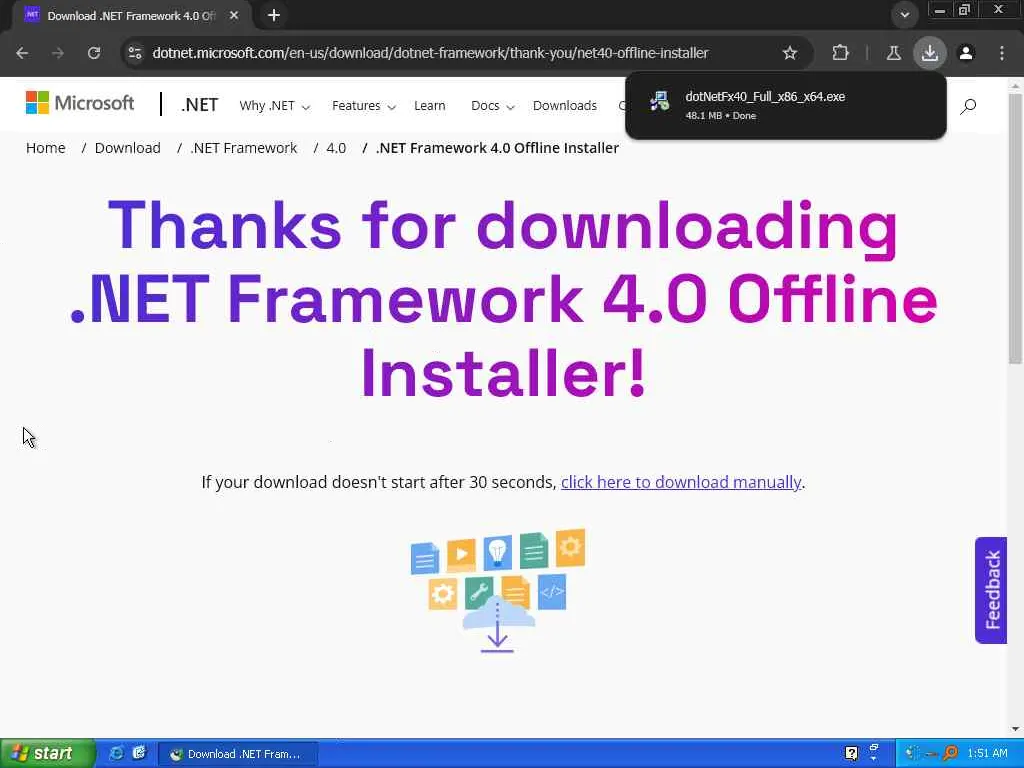
Task: Open dotNetFx40_Full_x86_x64.exe download entry
Action: 786,105
